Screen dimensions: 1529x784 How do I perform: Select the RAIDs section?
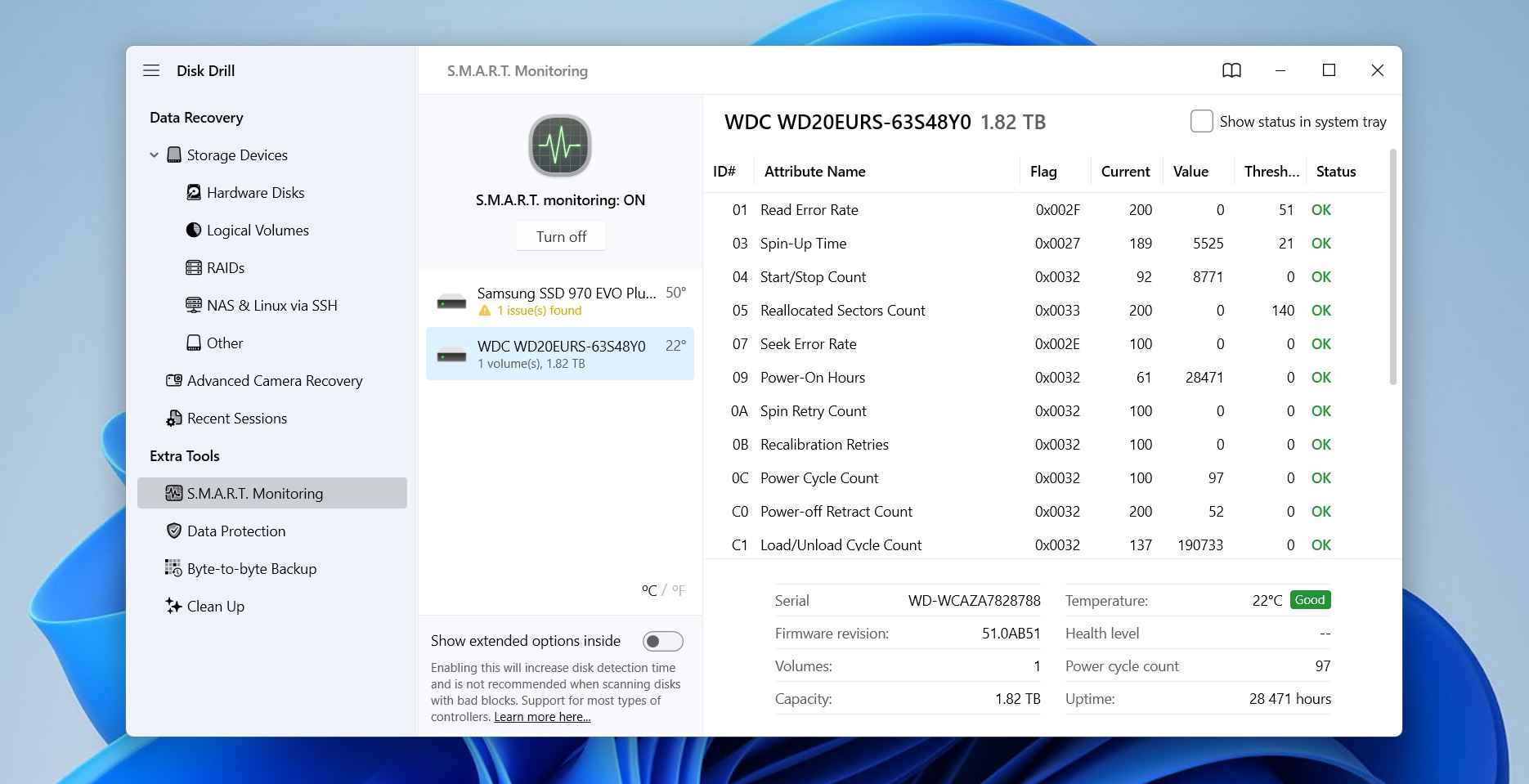click(x=226, y=267)
